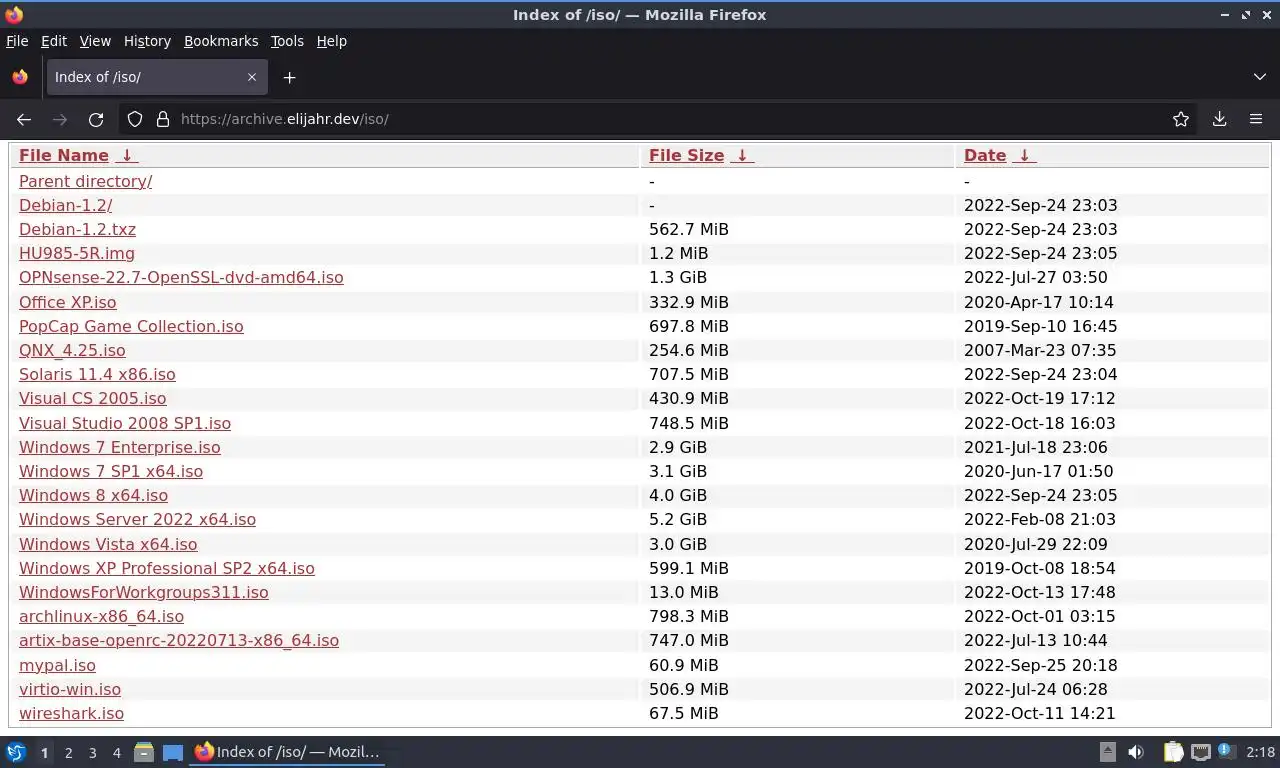
Task: Open the View menu
Action: [95, 41]
